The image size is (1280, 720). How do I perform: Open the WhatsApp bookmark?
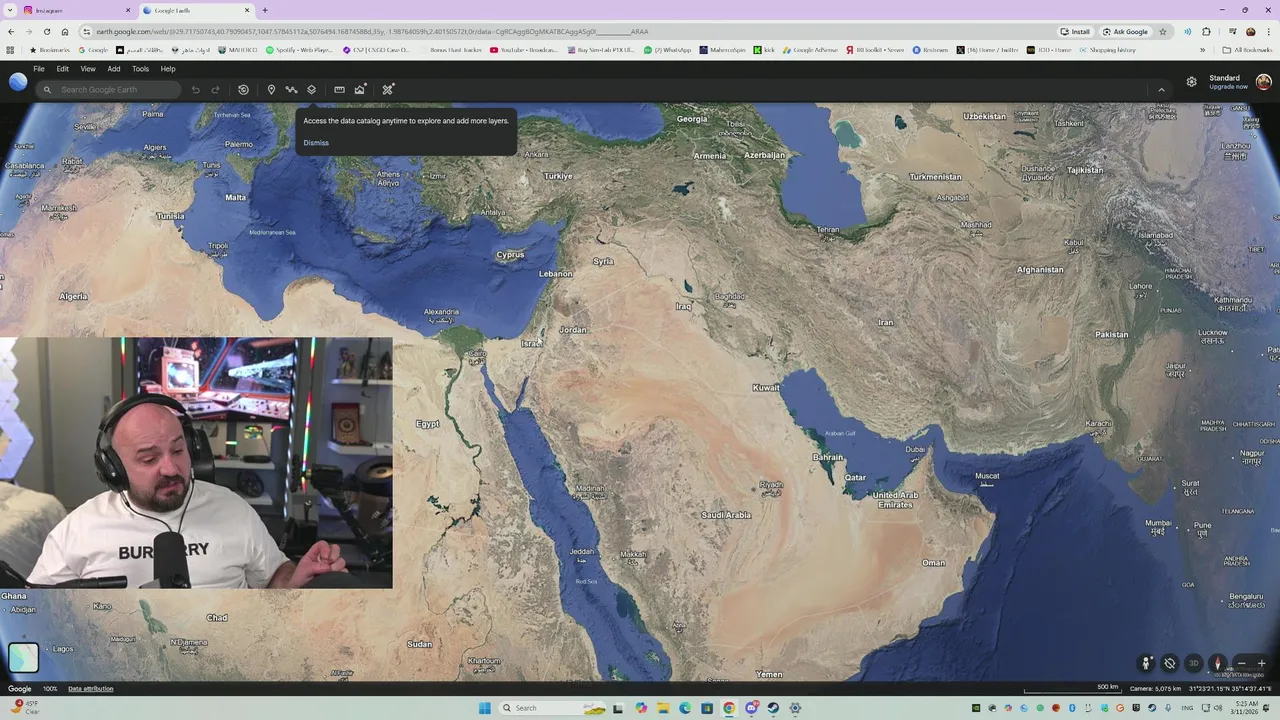click(x=668, y=49)
